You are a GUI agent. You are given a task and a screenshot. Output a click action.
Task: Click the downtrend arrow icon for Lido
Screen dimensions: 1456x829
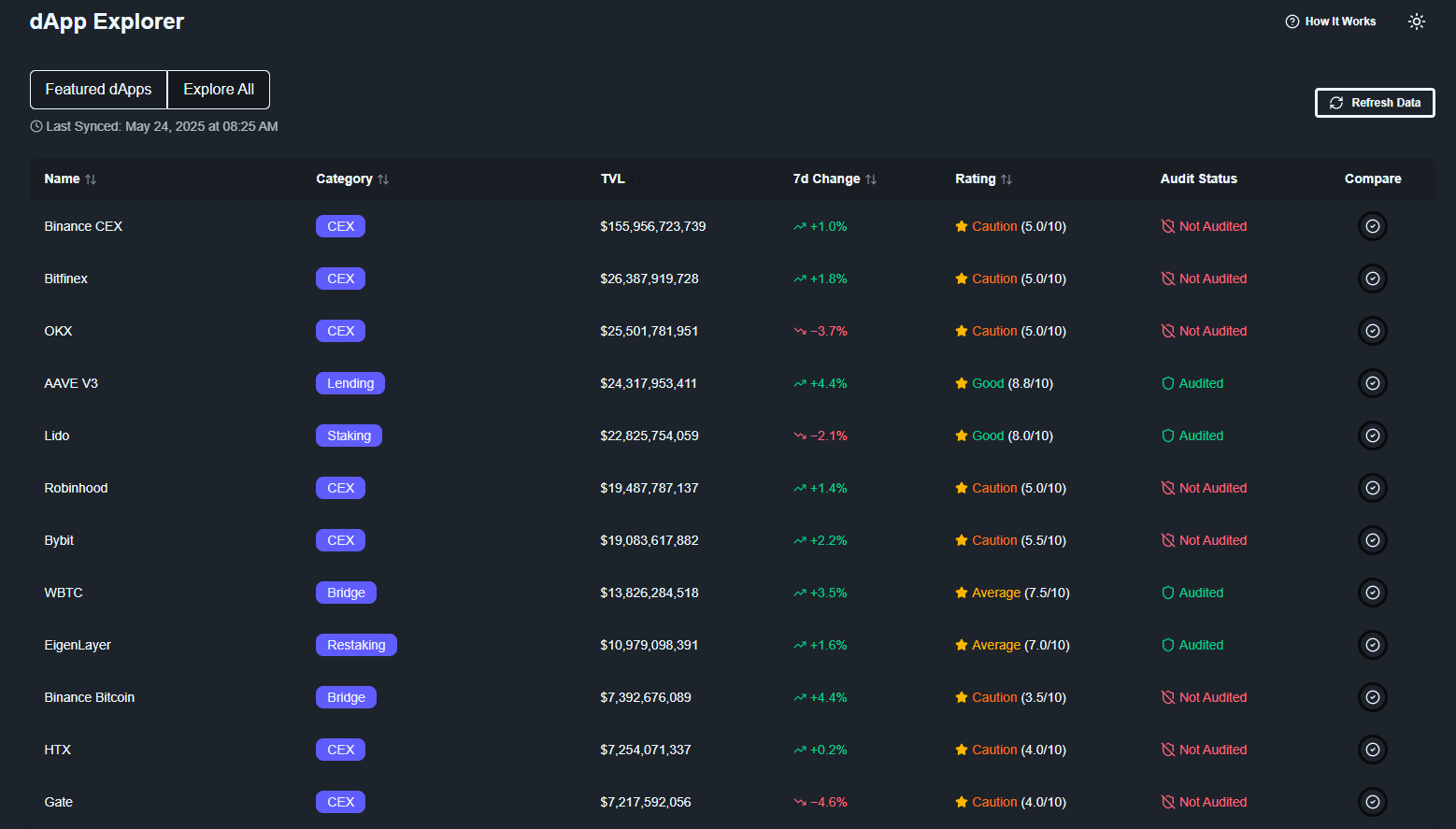(x=800, y=436)
